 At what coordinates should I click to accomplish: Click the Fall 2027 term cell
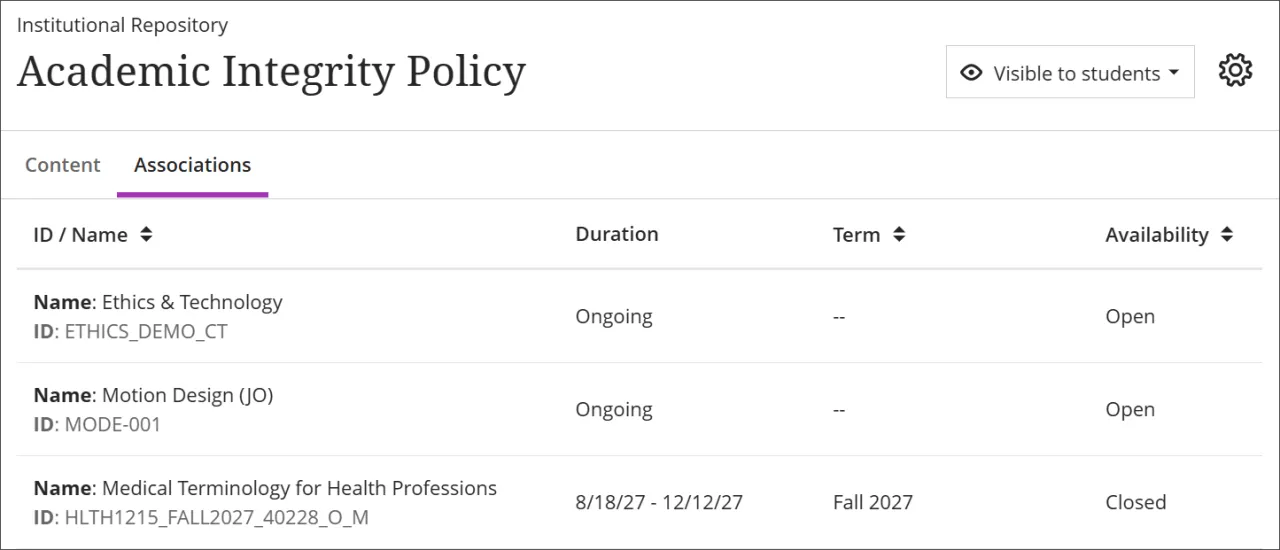872,502
